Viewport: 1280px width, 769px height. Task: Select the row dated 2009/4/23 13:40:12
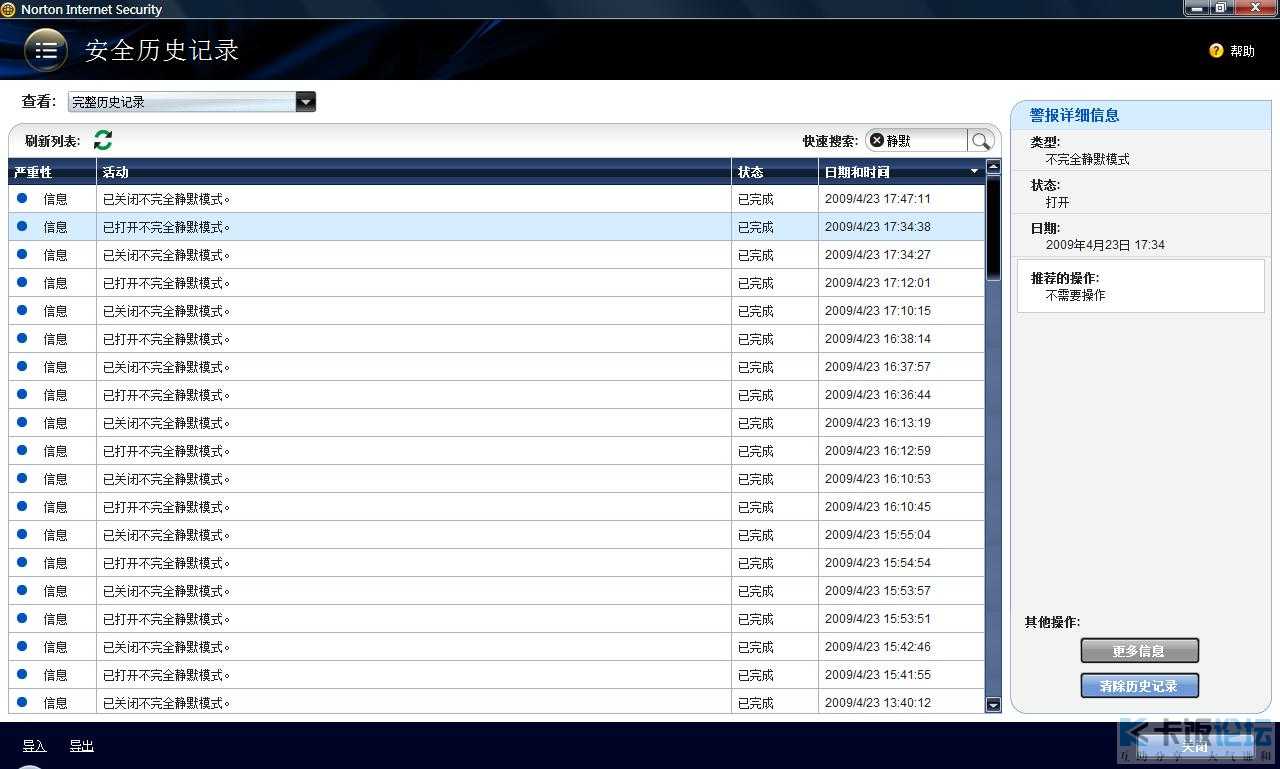pyautogui.click(x=497, y=702)
